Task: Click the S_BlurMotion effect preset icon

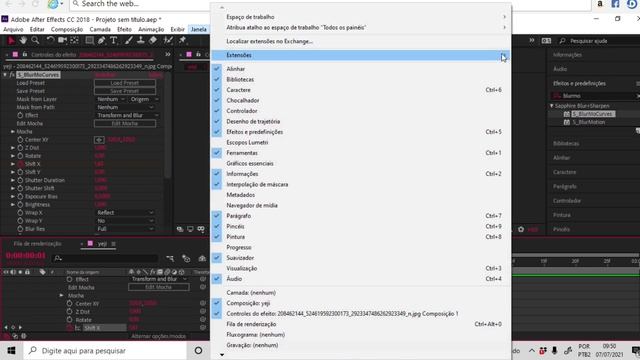Action: click(567, 122)
